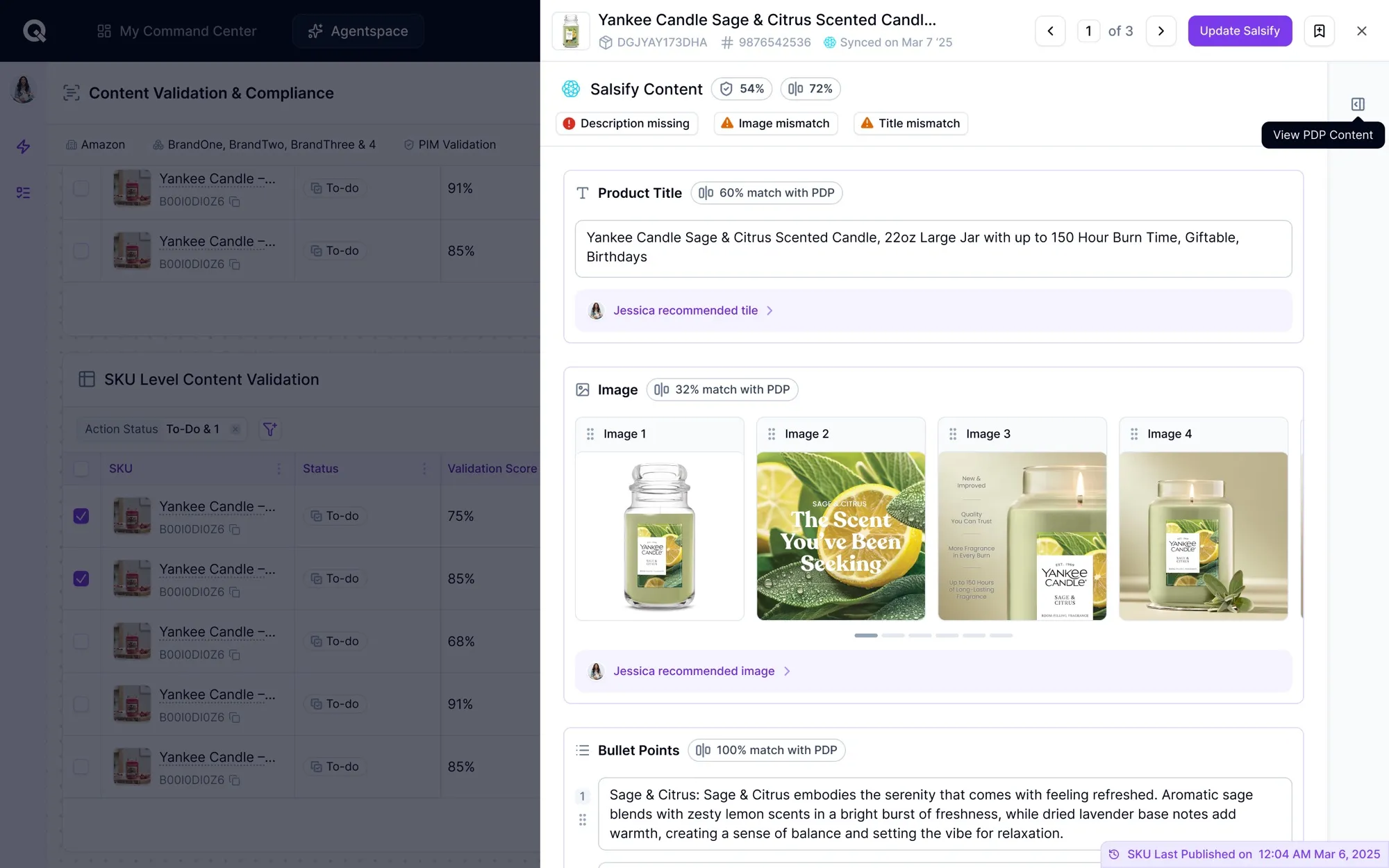1389x868 pixels.
Task: Click the Image 4 drag handle
Action: (1134, 434)
